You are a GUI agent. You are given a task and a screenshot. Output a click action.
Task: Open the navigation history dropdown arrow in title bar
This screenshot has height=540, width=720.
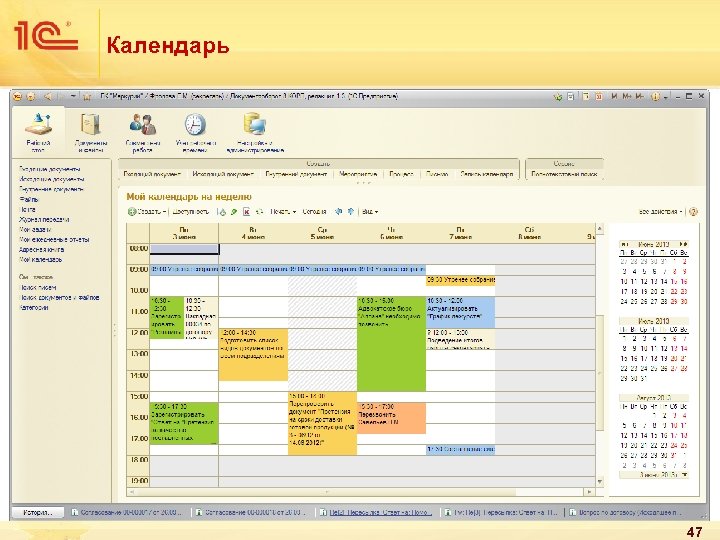click(73, 96)
